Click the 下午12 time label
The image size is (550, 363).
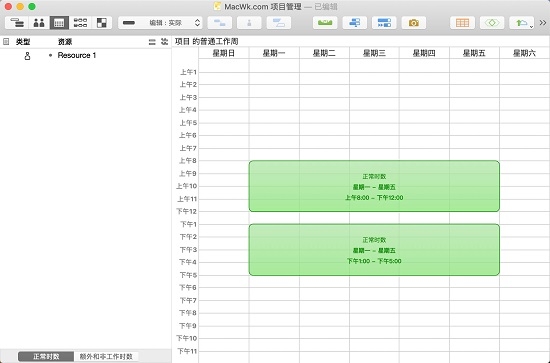click(186, 211)
